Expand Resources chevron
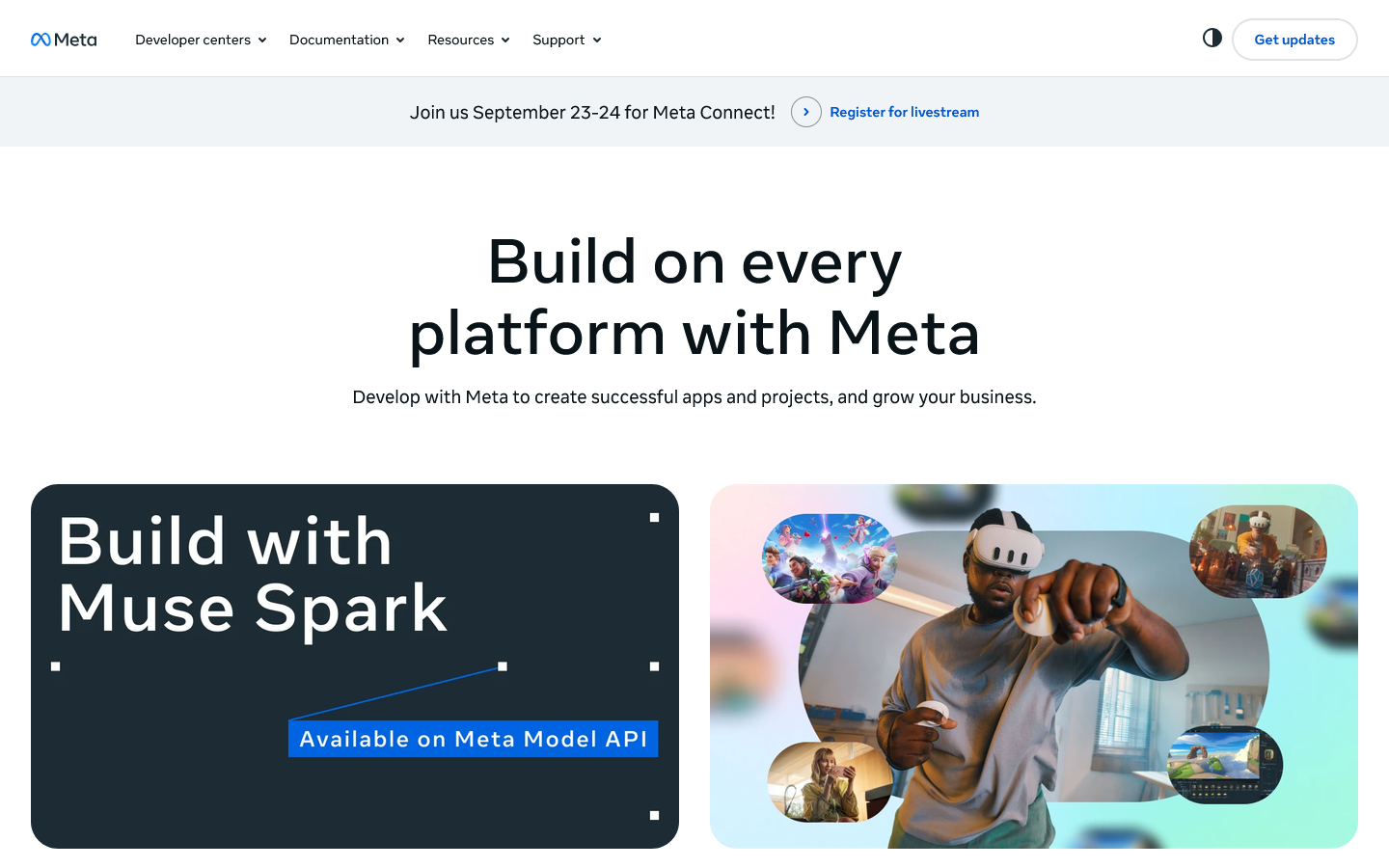 (x=505, y=41)
